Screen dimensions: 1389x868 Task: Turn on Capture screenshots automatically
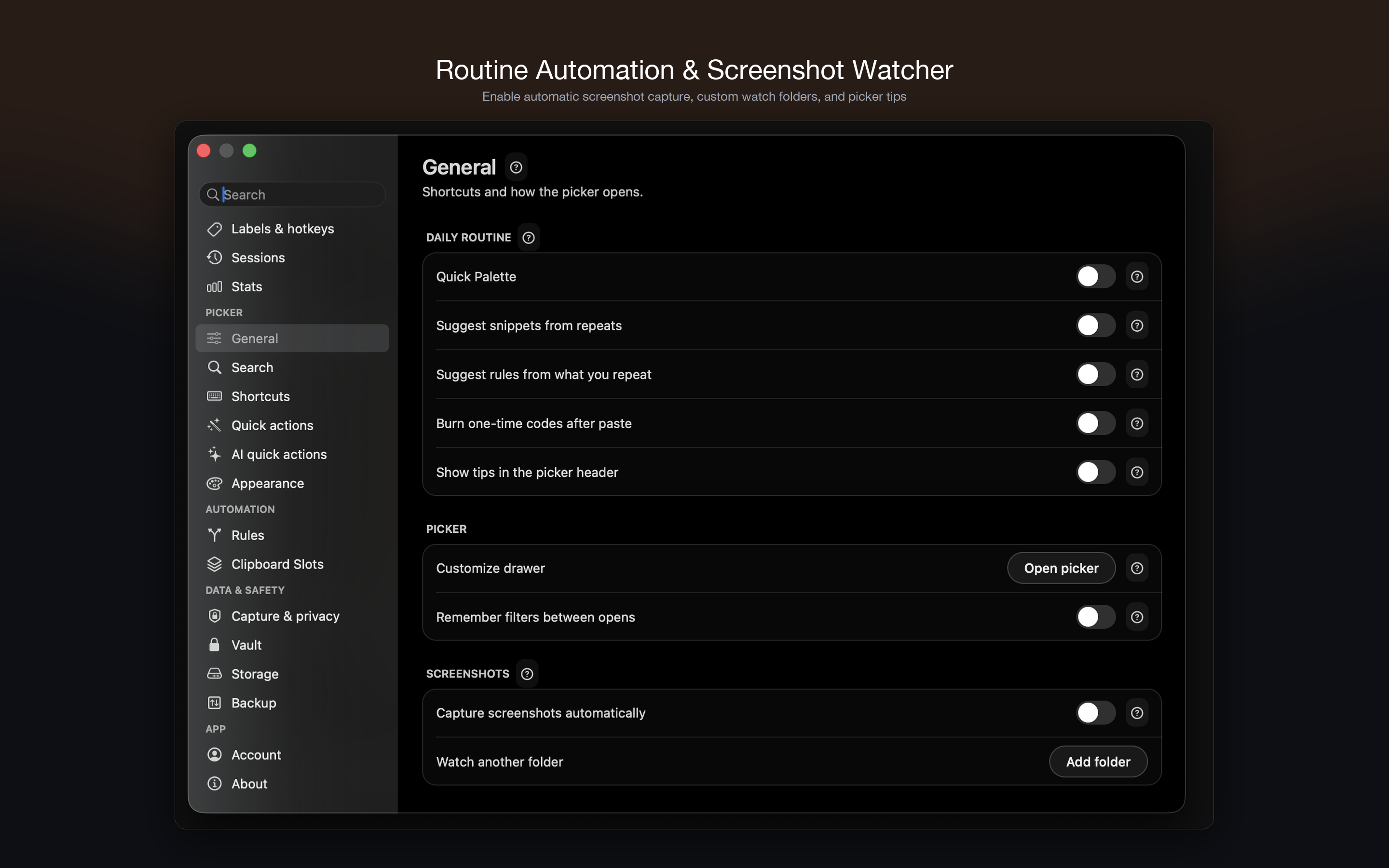coord(1095,713)
